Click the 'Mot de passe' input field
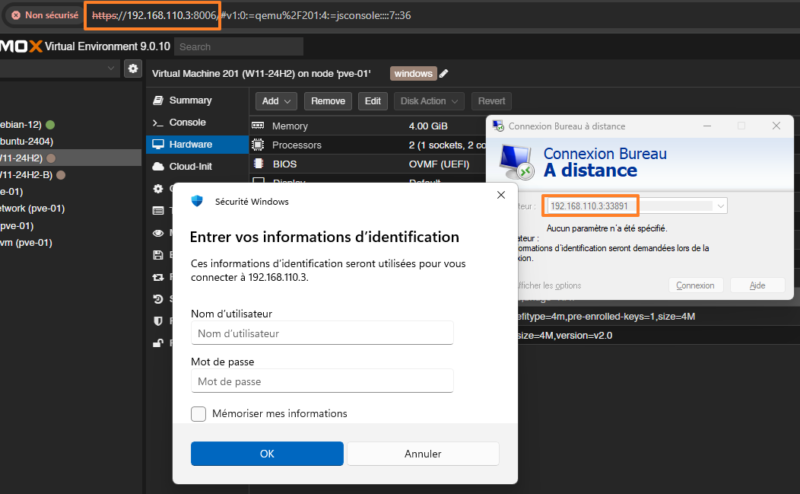This screenshot has height=494, width=800. tap(322, 381)
